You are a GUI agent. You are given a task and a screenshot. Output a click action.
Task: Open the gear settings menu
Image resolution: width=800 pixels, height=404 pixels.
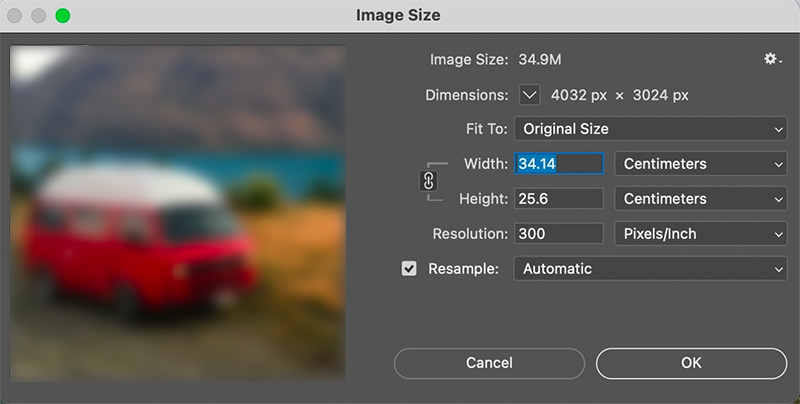pos(772,60)
